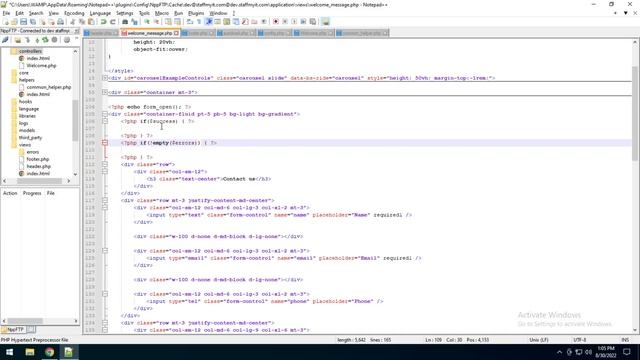Select Welcome.php in the FTP tree
Viewport: 640px width, 360px height.
click(x=41, y=65)
